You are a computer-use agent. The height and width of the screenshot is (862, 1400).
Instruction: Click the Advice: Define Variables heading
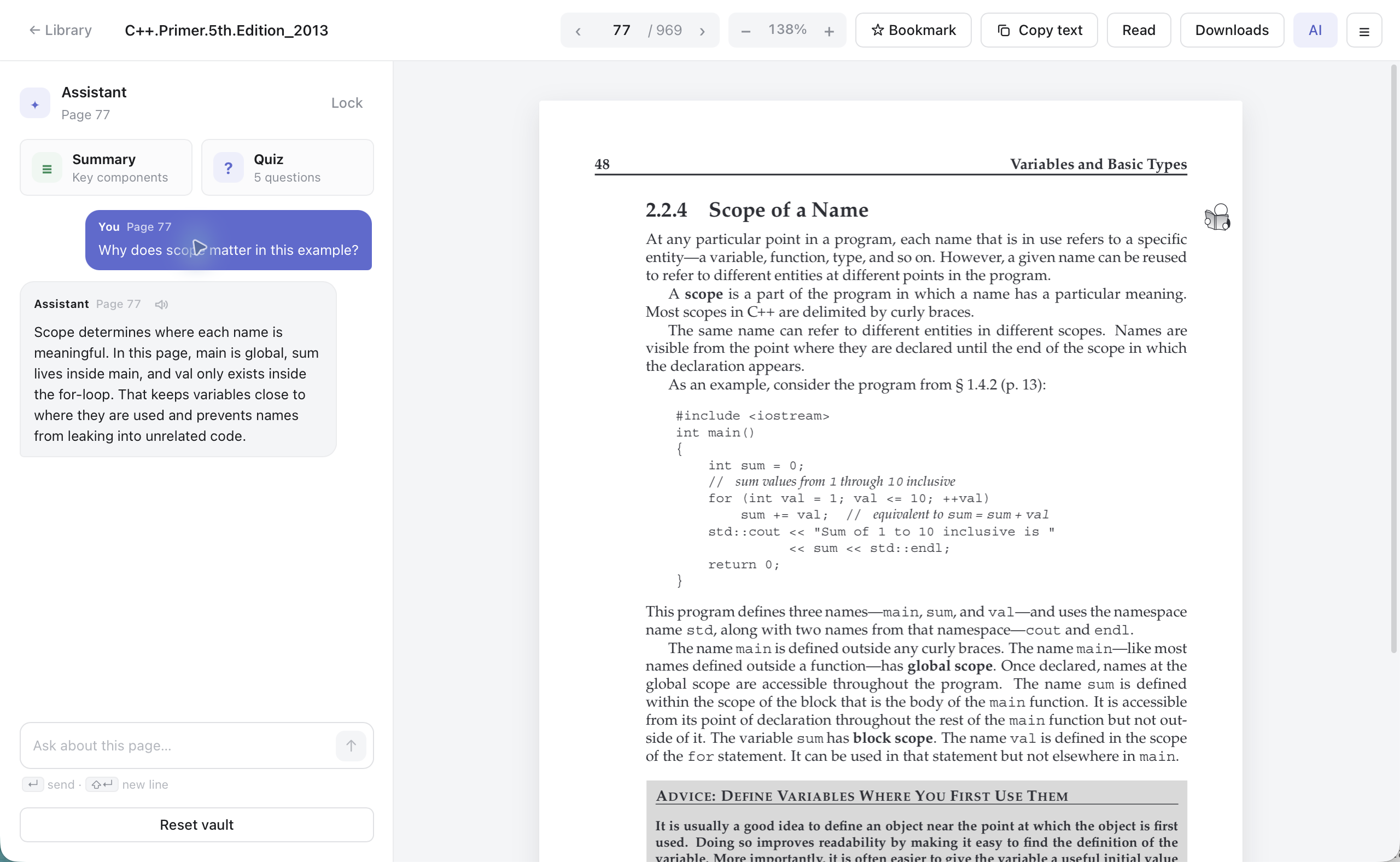tap(862, 796)
